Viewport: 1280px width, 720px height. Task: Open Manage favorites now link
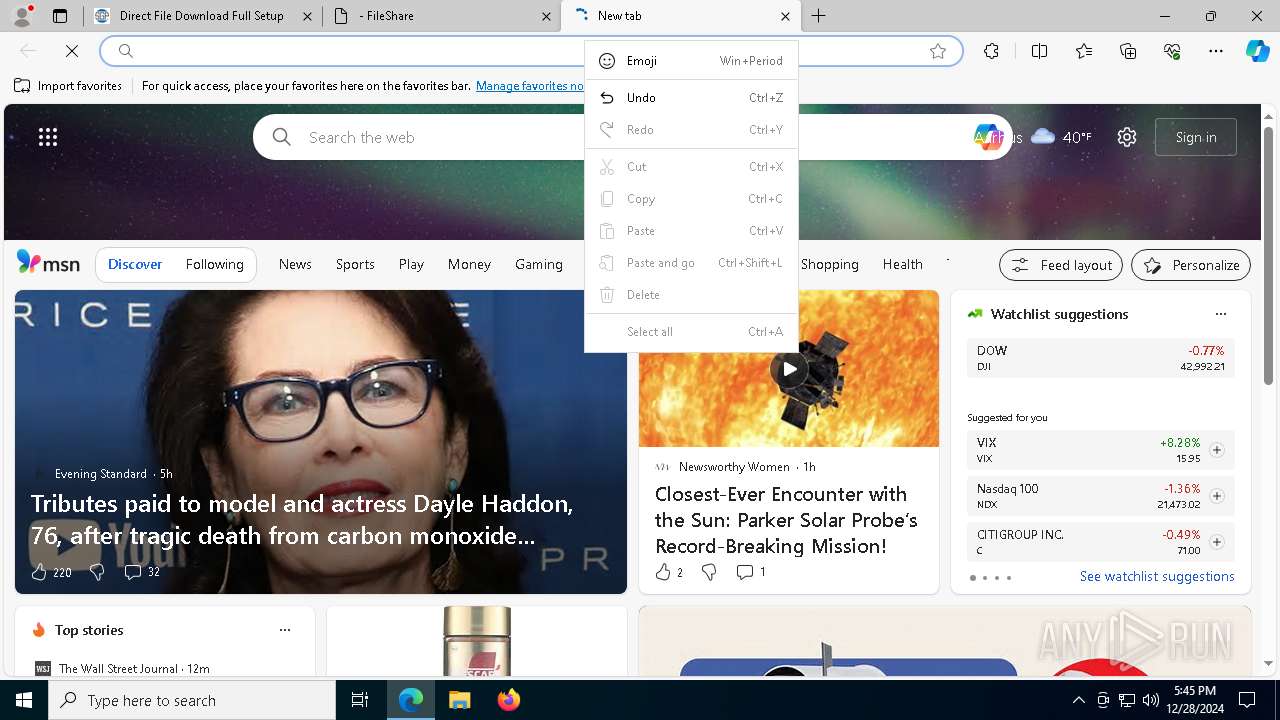coord(530,86)
